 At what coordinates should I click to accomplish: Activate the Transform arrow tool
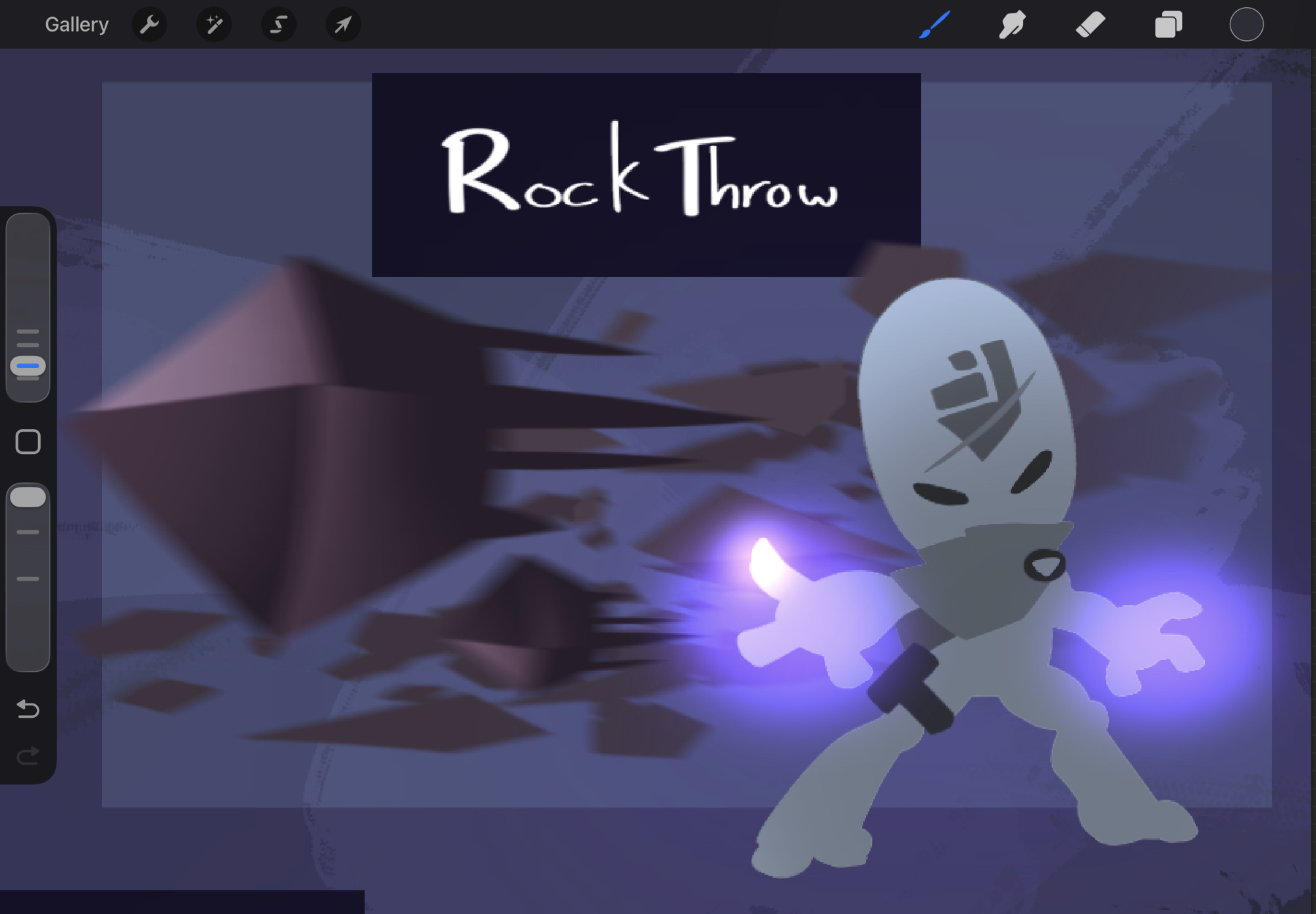[343, 25]
